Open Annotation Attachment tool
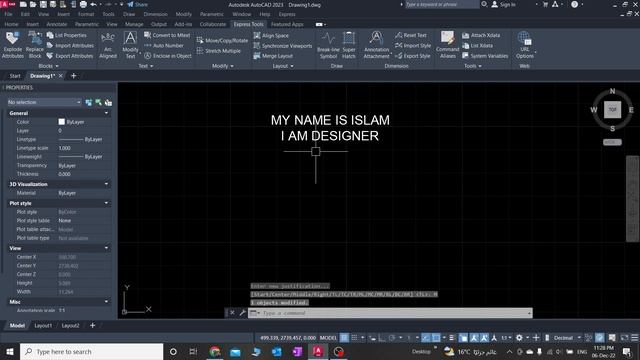Screen dimensions: 640x360 tap(376, 45)
